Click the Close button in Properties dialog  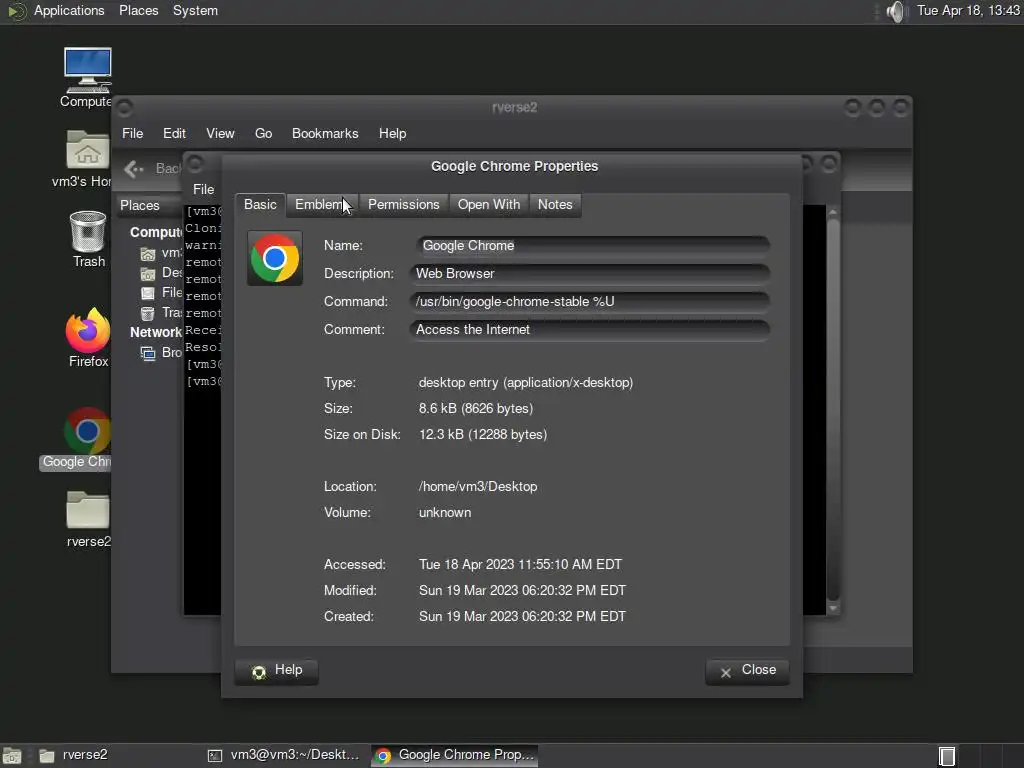(747, 671)
